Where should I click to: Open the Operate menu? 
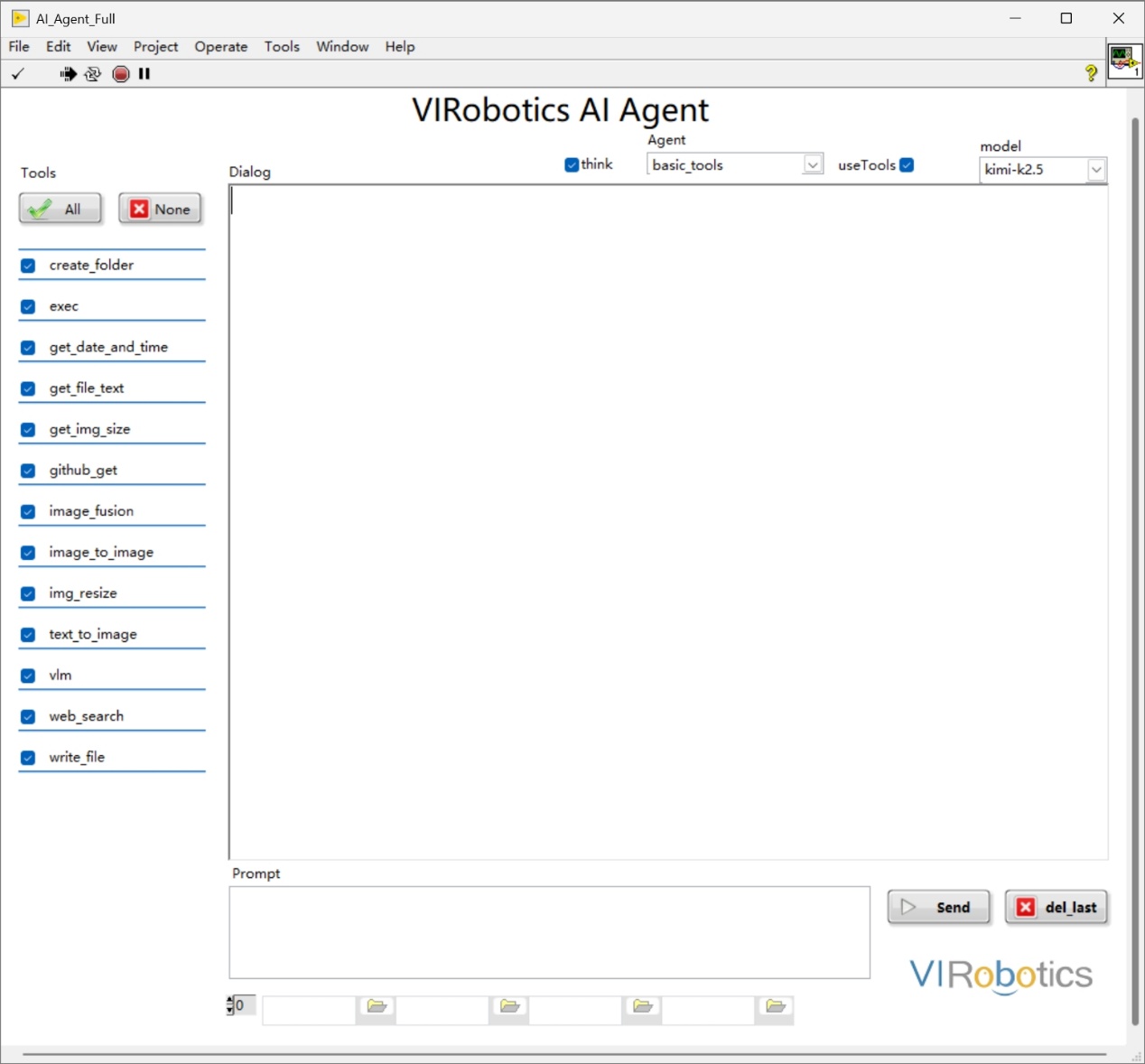point(221,47)
